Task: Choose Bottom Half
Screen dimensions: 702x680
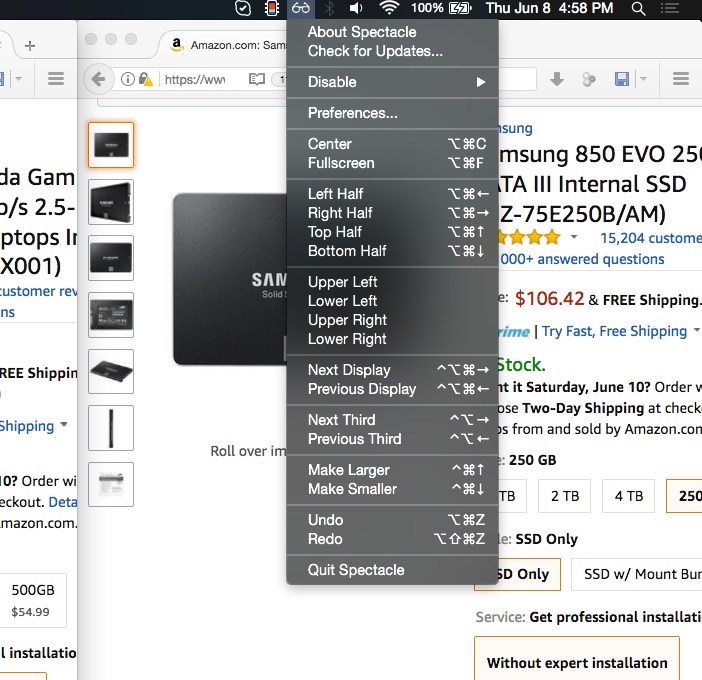Action: tap(392, 251)
